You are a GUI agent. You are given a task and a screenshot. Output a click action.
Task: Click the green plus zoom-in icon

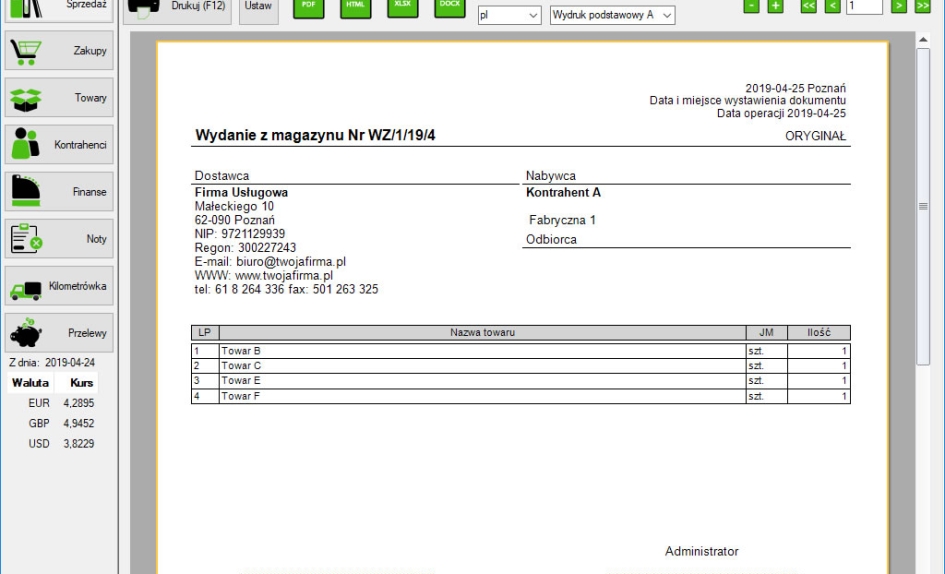click(775, 7)
